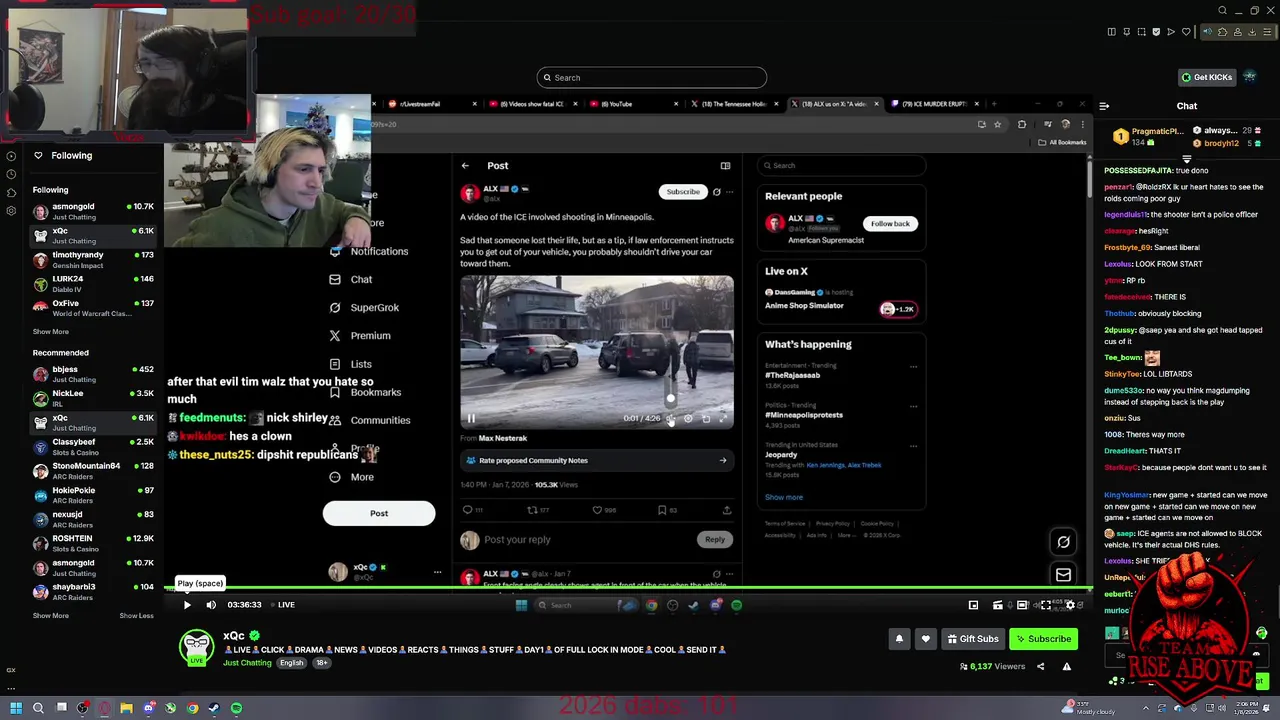1280x720 pixels.
Task: Collapse chat panel with arrow icon
Action: click(1104, 106)
